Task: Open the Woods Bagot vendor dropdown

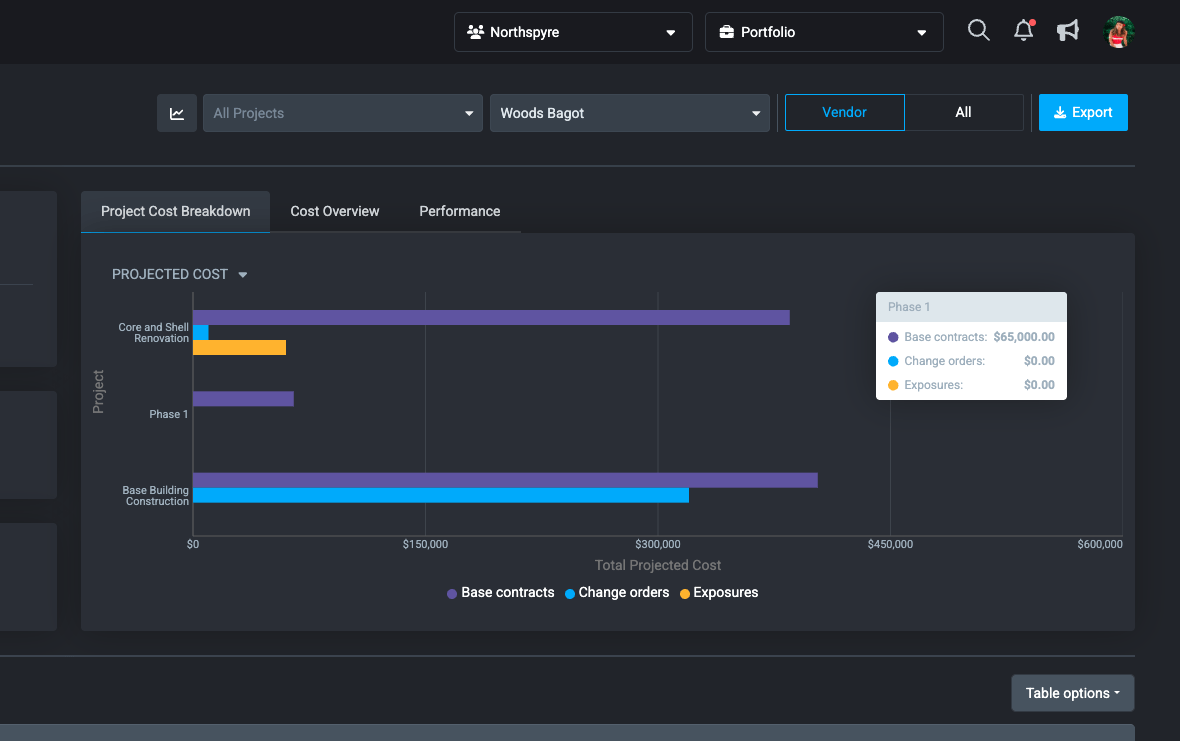Action: tap(629, 113)
